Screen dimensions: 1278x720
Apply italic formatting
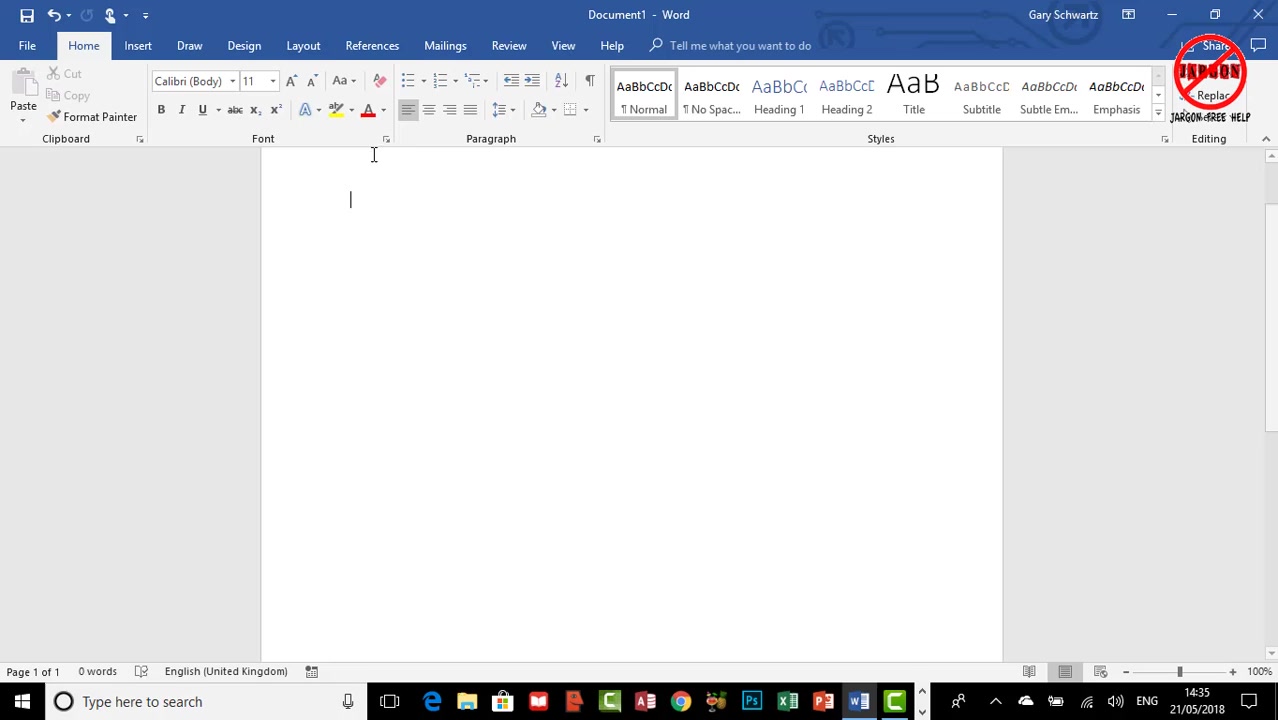(x=181, y=109)
